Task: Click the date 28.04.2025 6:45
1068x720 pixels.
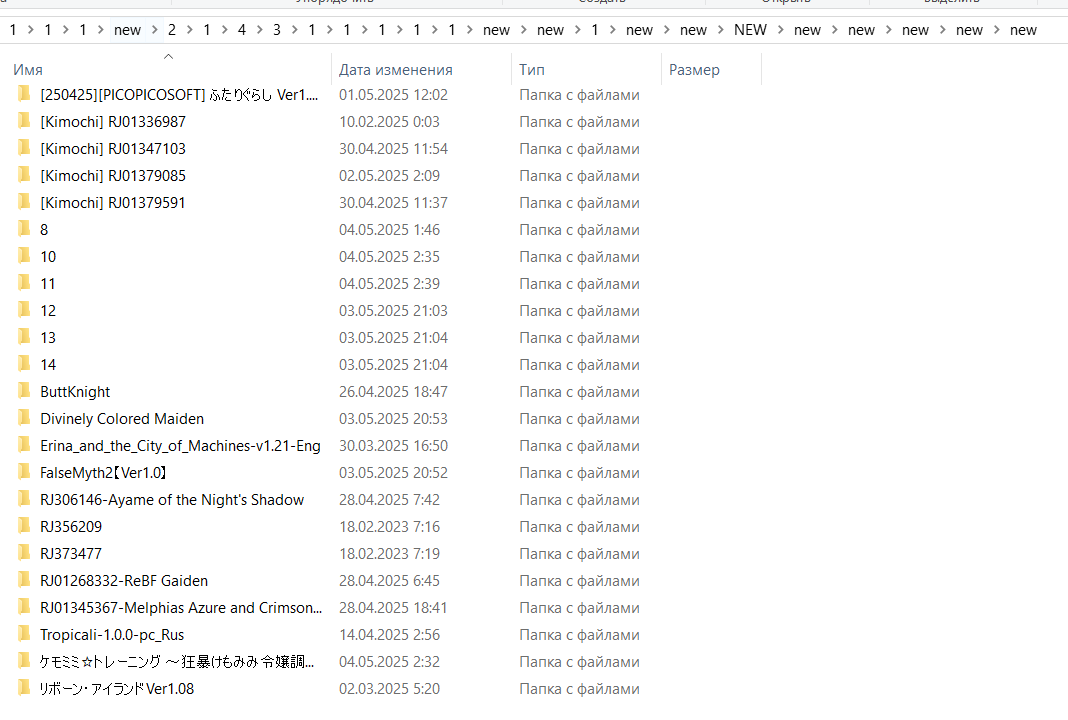Action: (x=390, y=581)
